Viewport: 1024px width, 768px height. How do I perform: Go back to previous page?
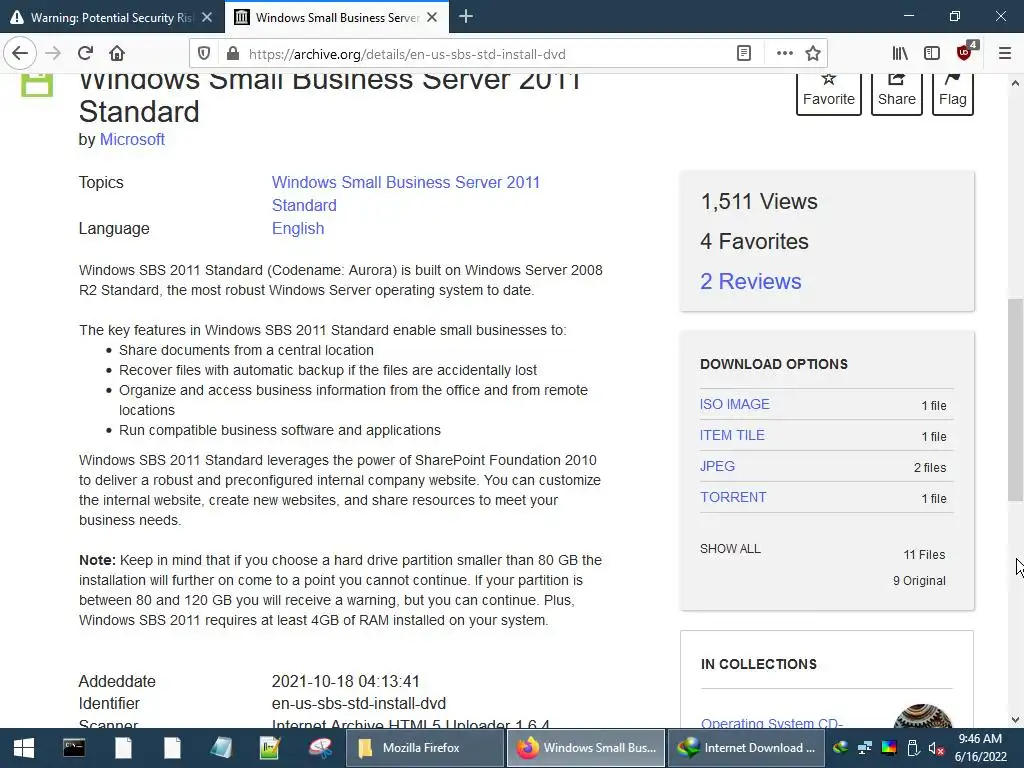pyautogui.click(x=20, y=53)
